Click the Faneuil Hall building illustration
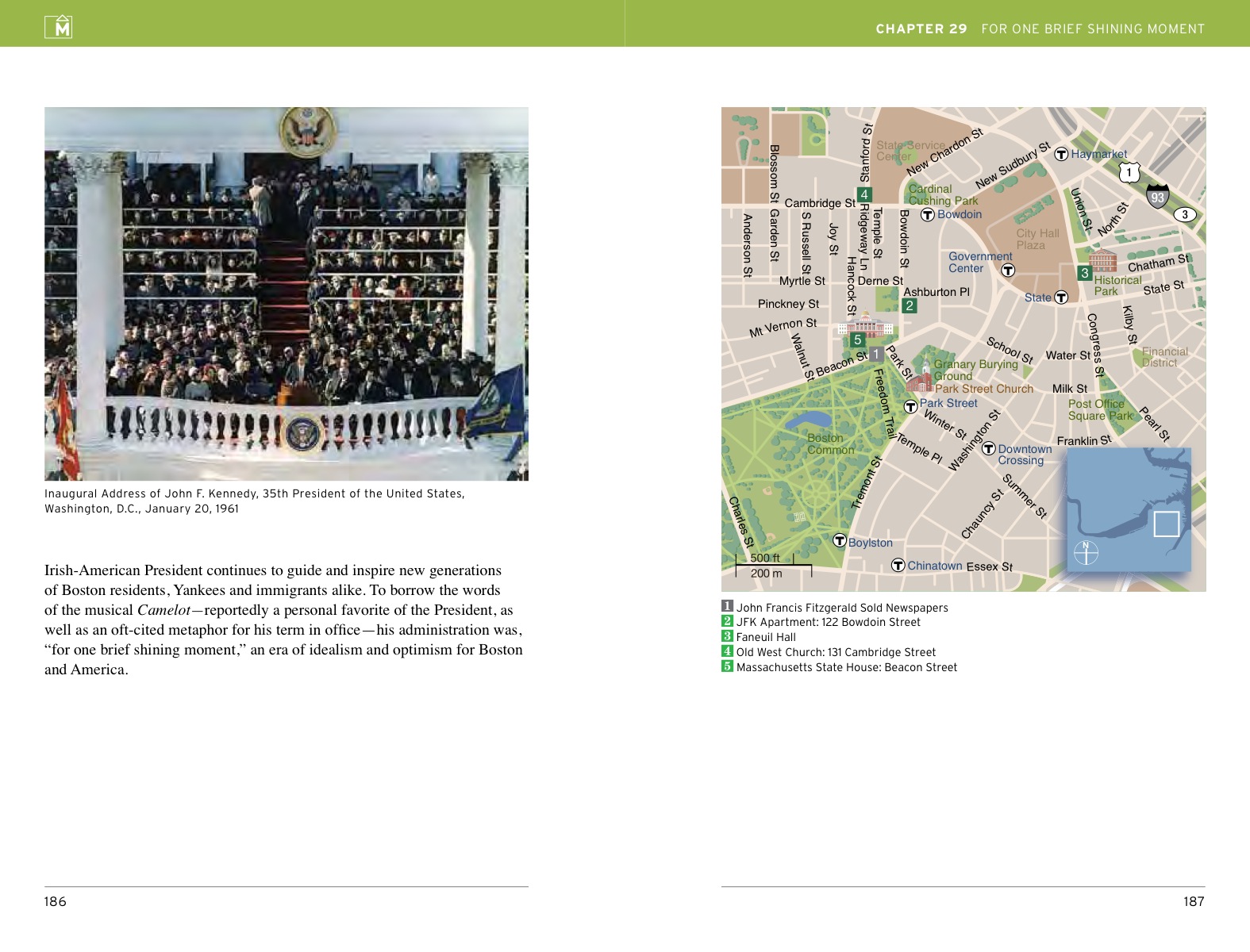The height and width of the screenshot is (952, 1250). (1103, 259)
